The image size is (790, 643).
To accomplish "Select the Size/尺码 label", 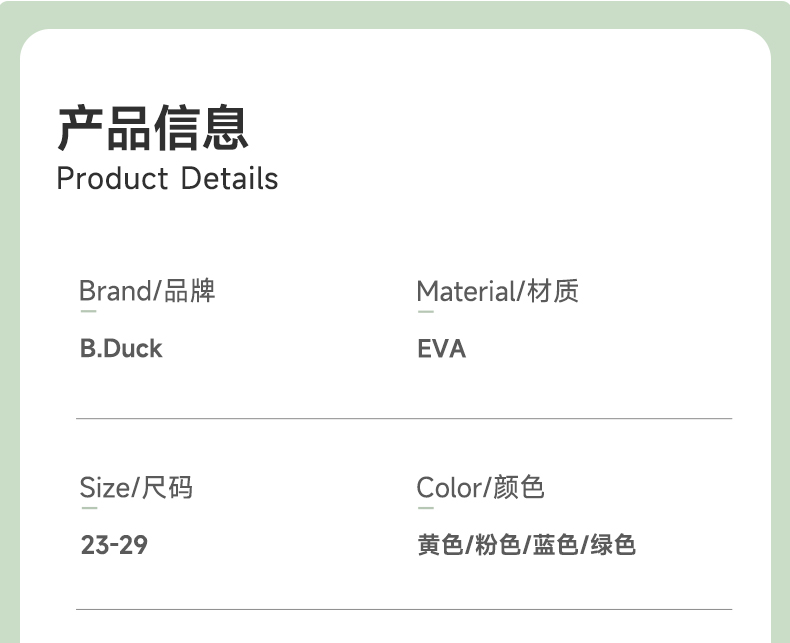I will pos(136,488).
